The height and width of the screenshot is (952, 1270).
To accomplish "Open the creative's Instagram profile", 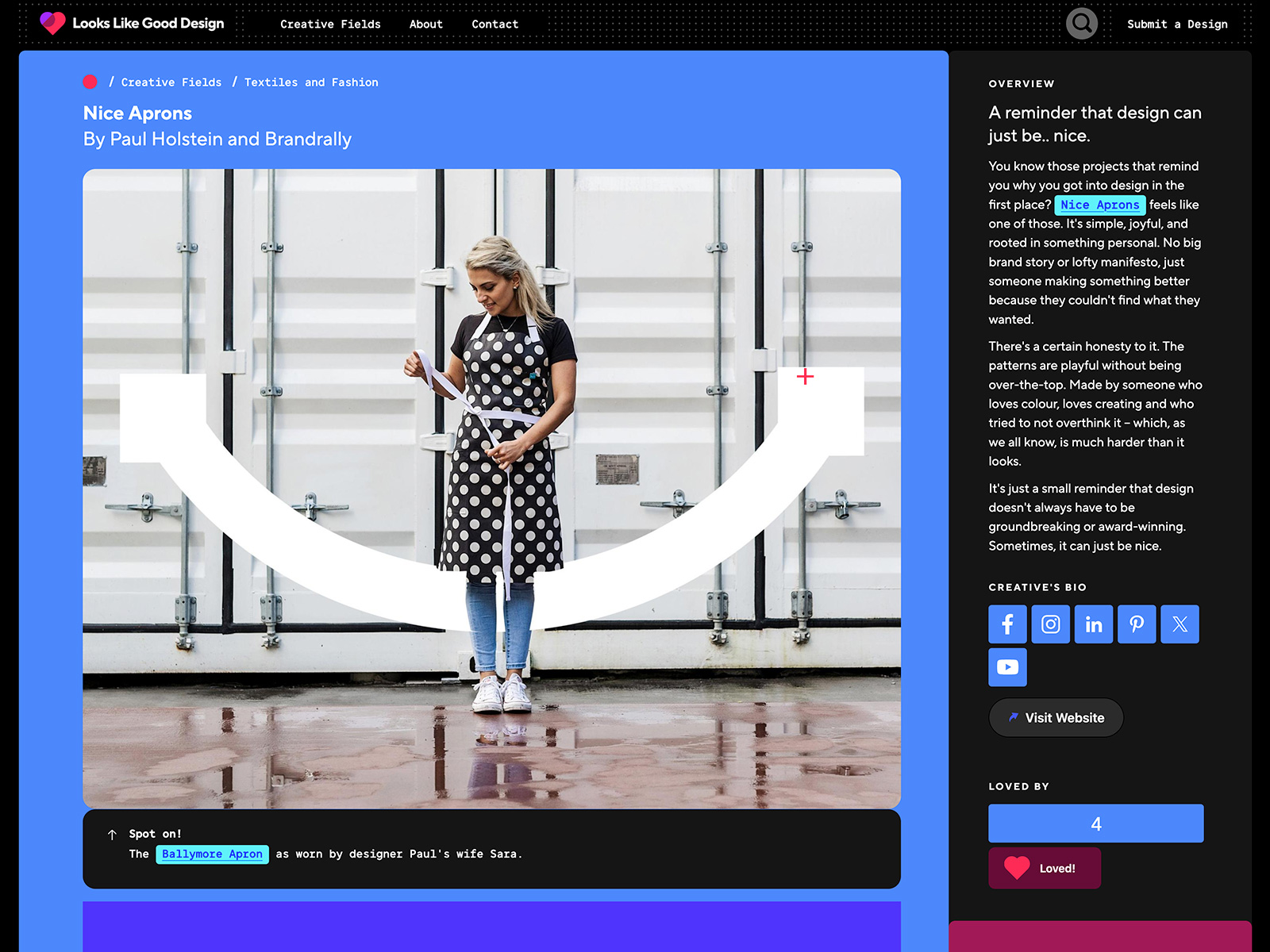I will pyautogui.click(x=1050, y=624).
